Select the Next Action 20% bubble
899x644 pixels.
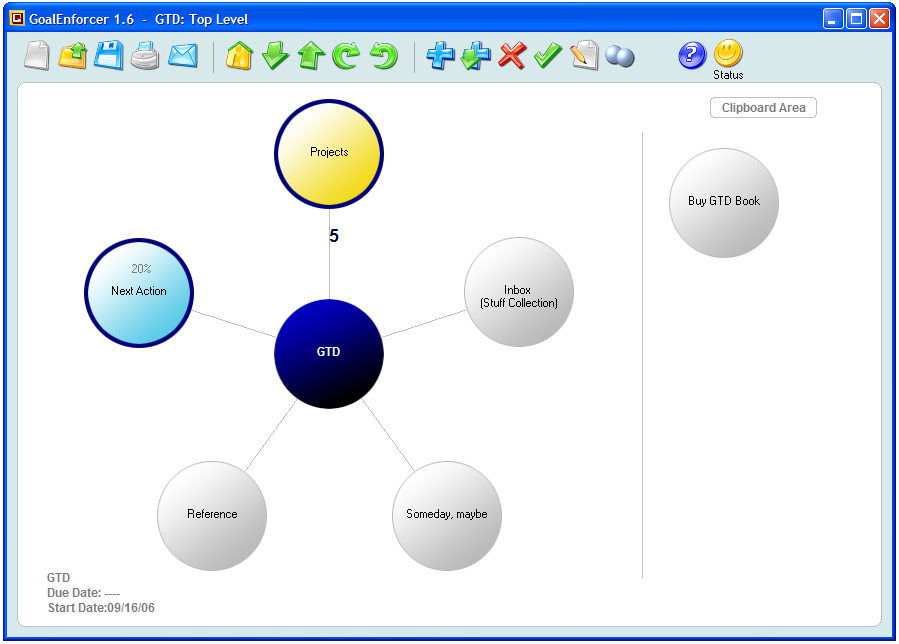(x=139, y=292)
